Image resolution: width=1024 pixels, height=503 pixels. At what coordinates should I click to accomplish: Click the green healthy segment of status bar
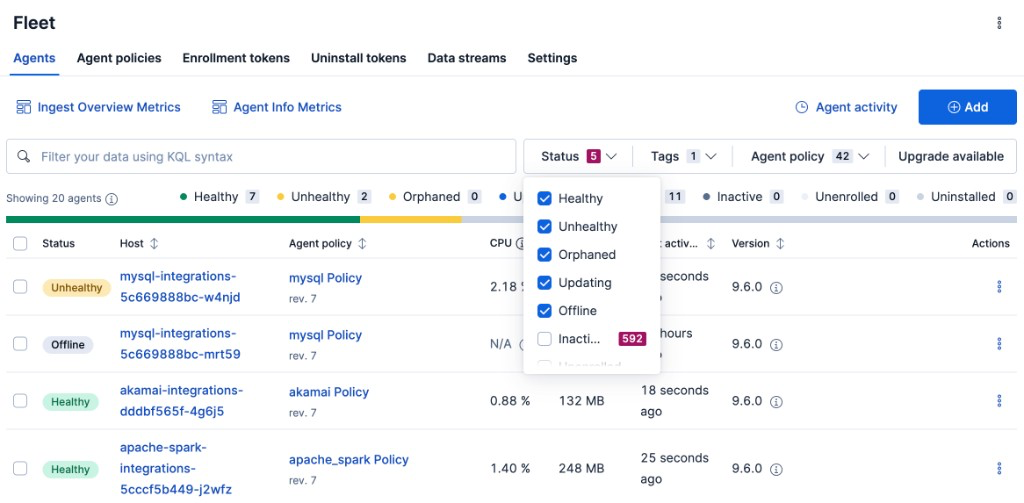coord(183,219)
